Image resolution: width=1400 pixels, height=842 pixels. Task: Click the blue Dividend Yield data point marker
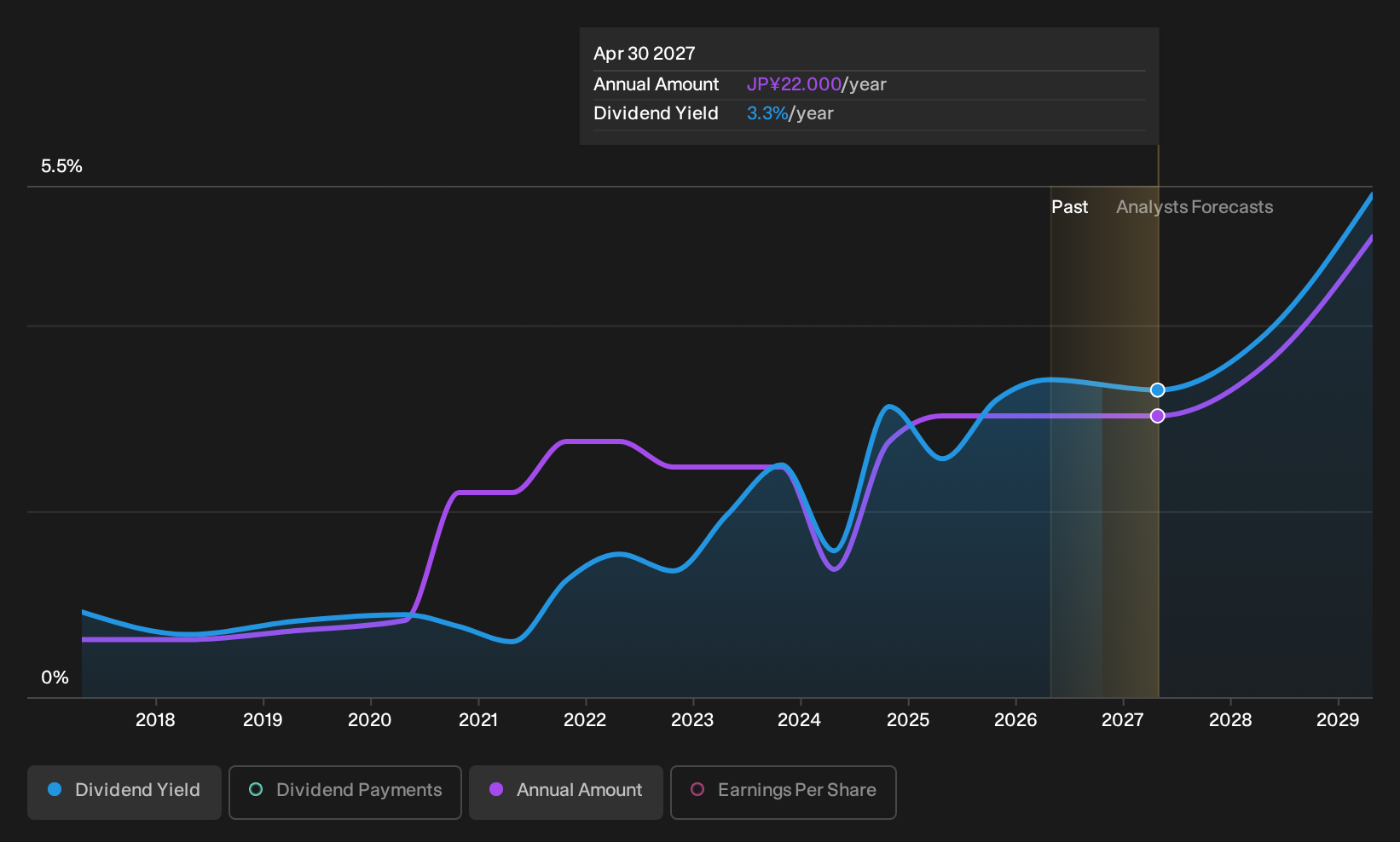click(1157, 390)
